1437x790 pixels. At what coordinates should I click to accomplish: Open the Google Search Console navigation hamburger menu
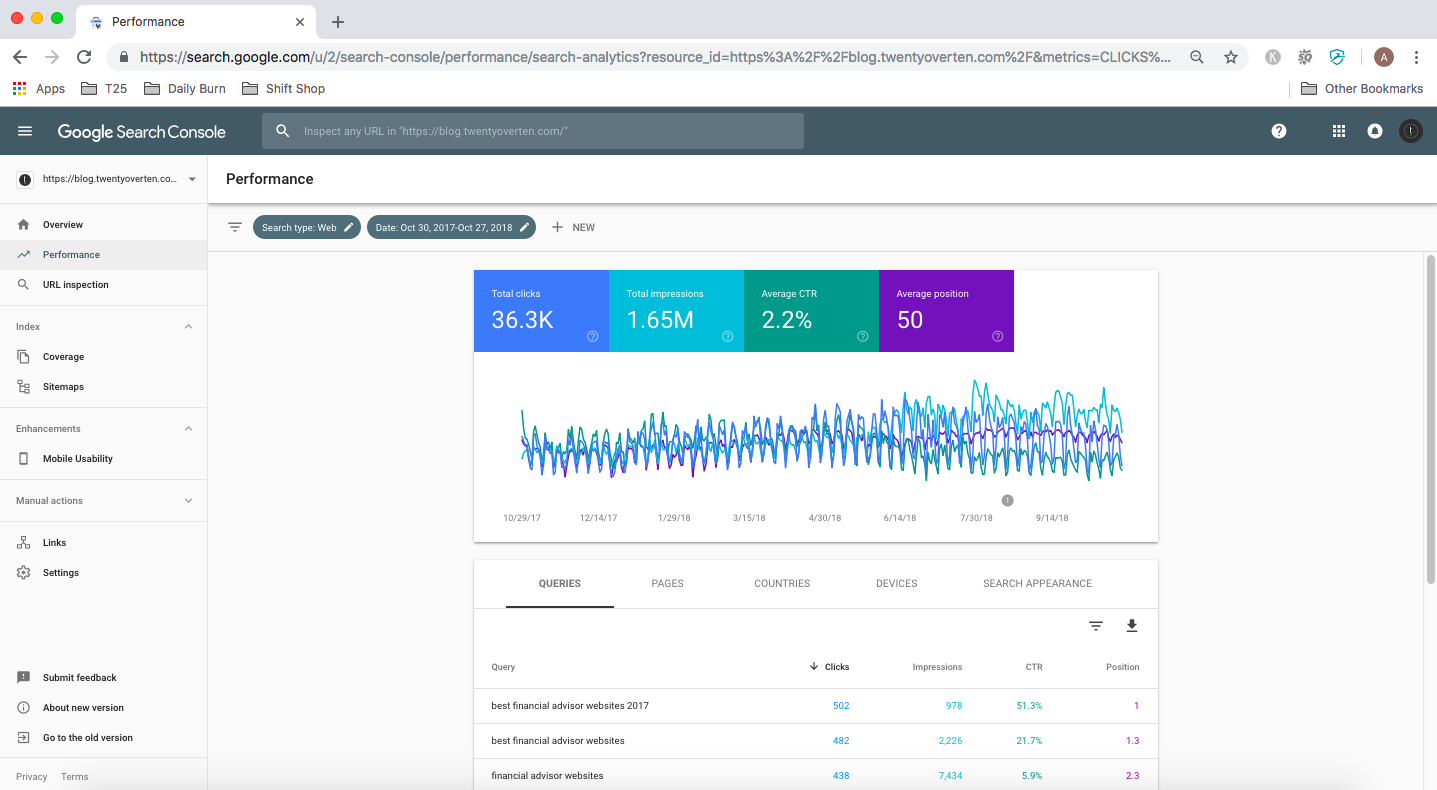click(x=24, y=130)
